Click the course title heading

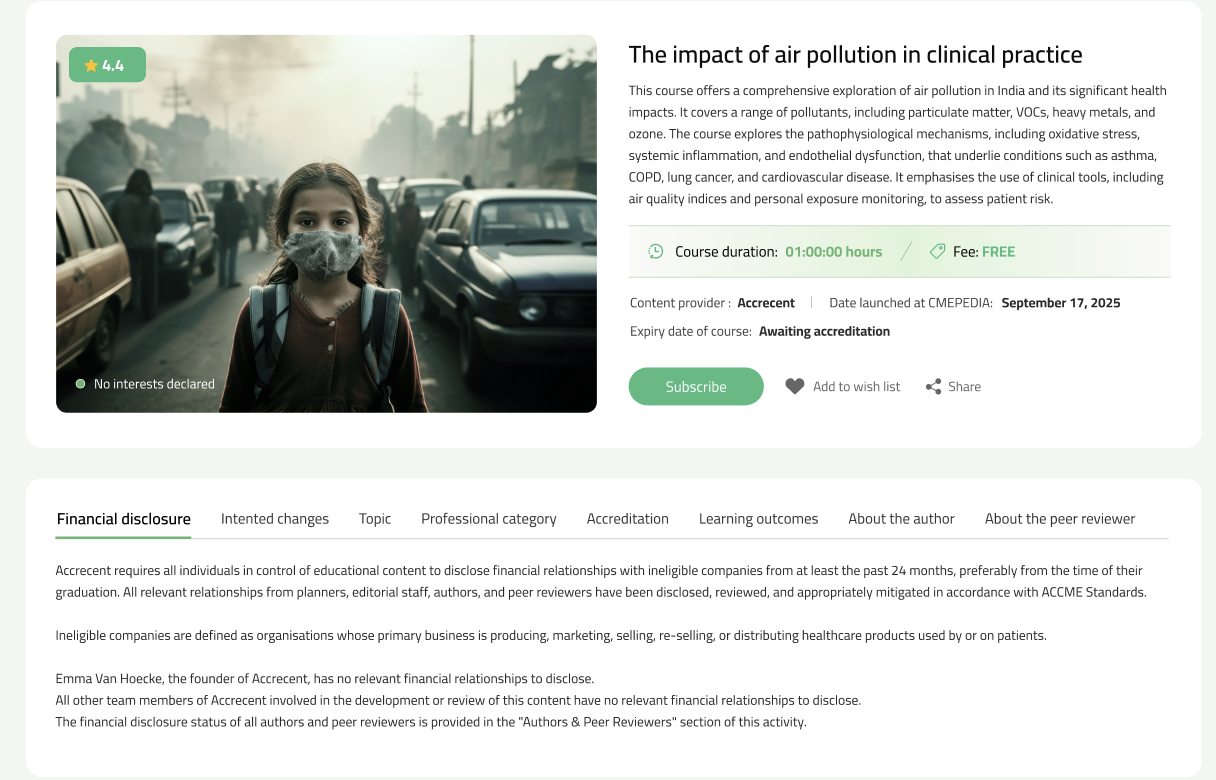(855, 54)
